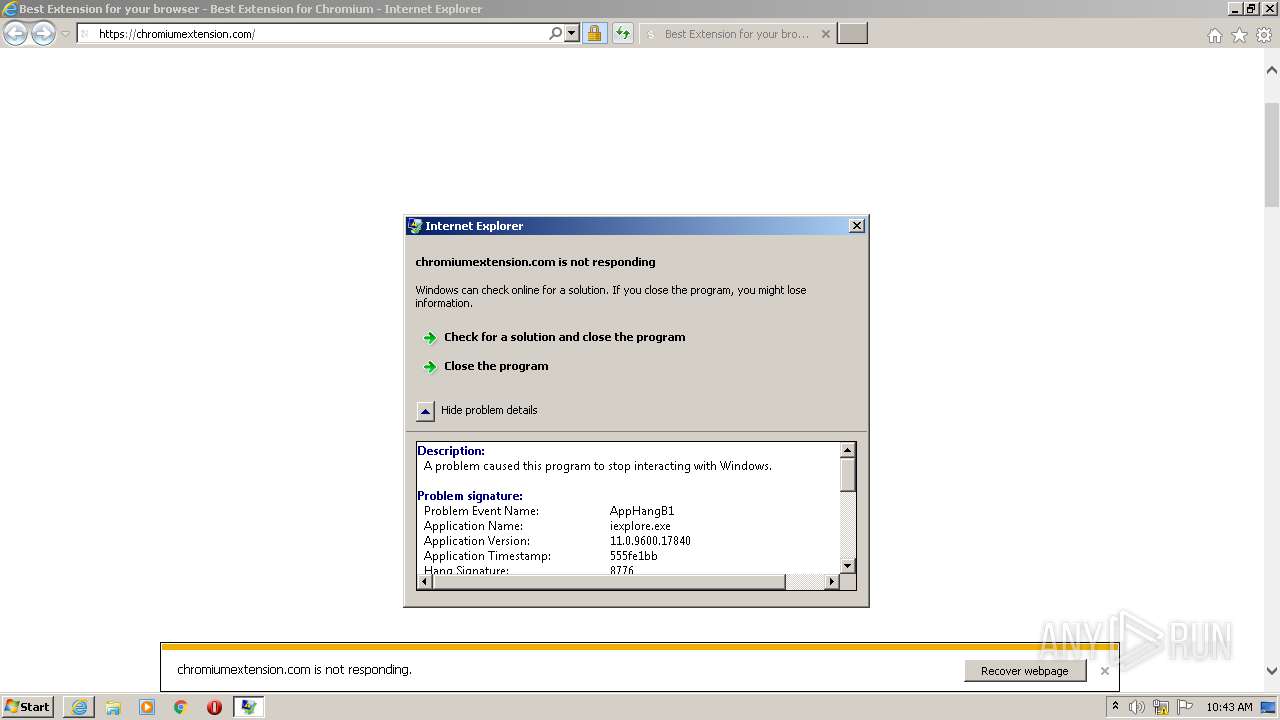
Task: Select the 'iexplore.exe' application name value
Action: point(640,526)
